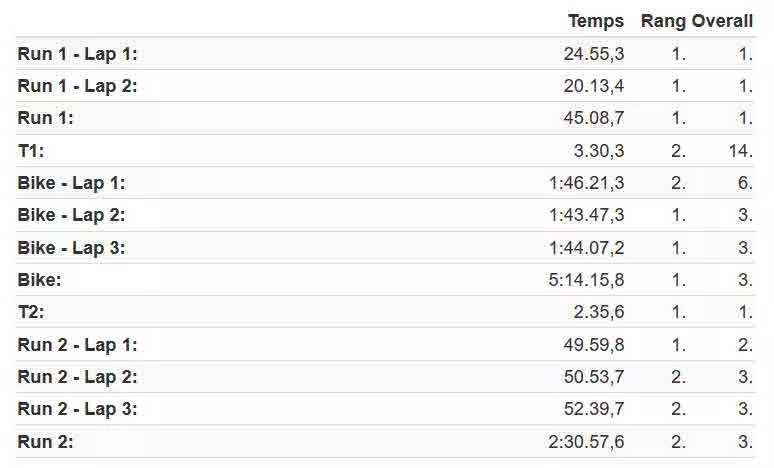This screenshot has height=468, width=774.
Task: Select the Run 2 - Lap 3 row label
Action: point(77,409)
